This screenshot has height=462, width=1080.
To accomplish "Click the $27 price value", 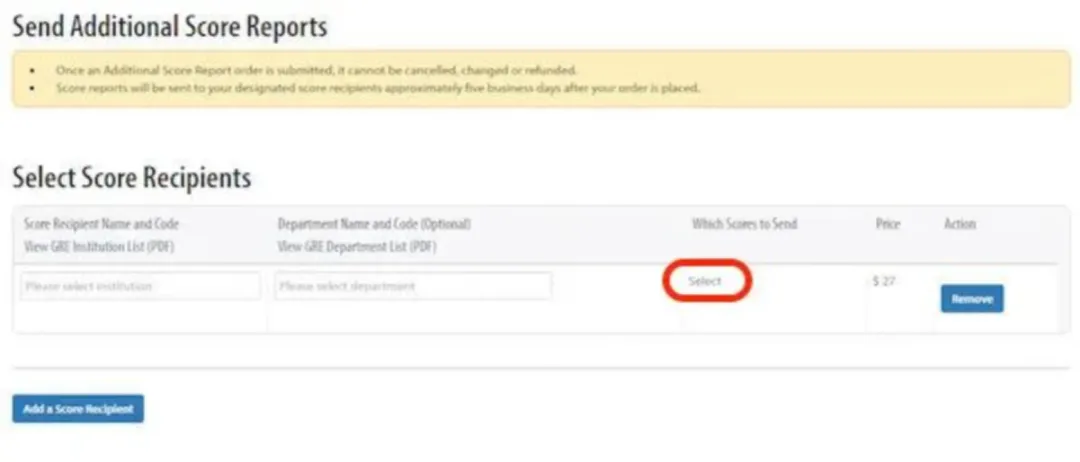I will [x=883, y=282].
